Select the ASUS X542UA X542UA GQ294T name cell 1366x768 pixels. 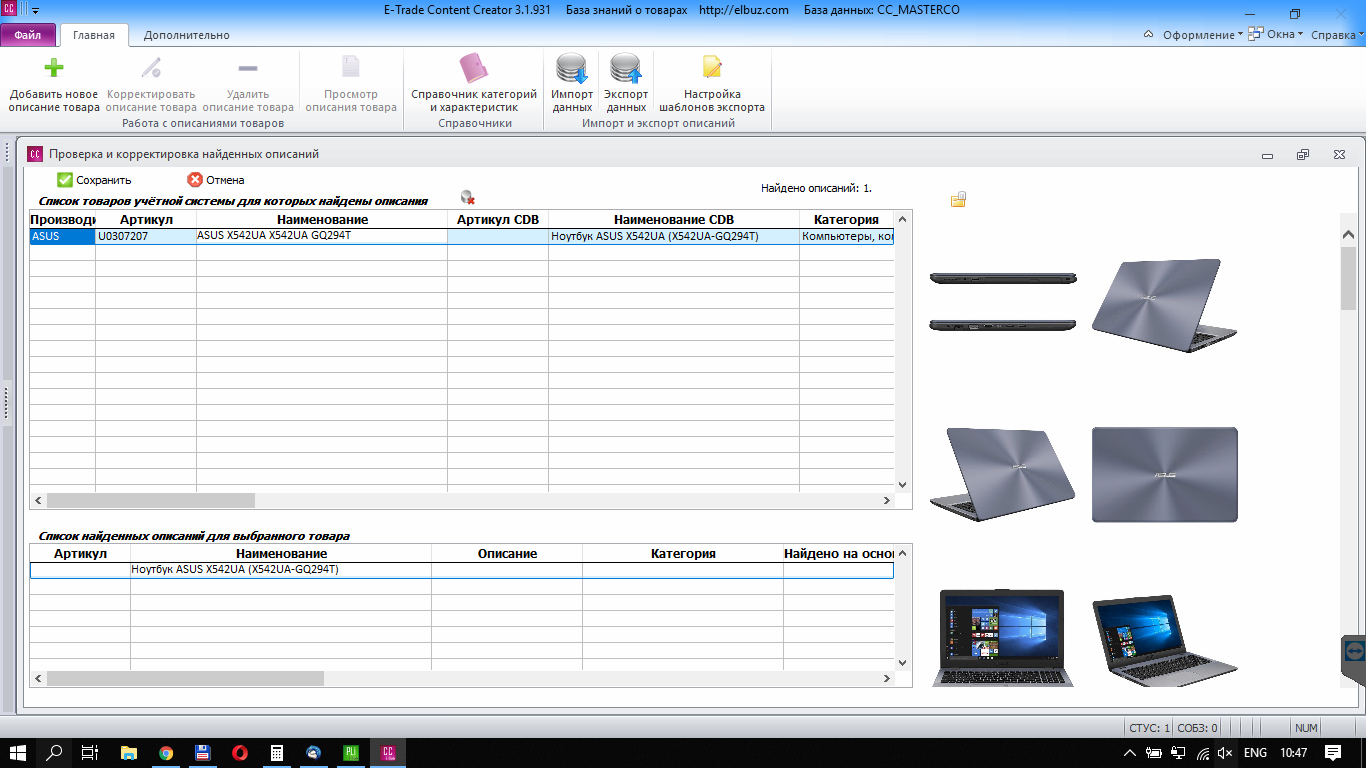click(x=322, y=237)
